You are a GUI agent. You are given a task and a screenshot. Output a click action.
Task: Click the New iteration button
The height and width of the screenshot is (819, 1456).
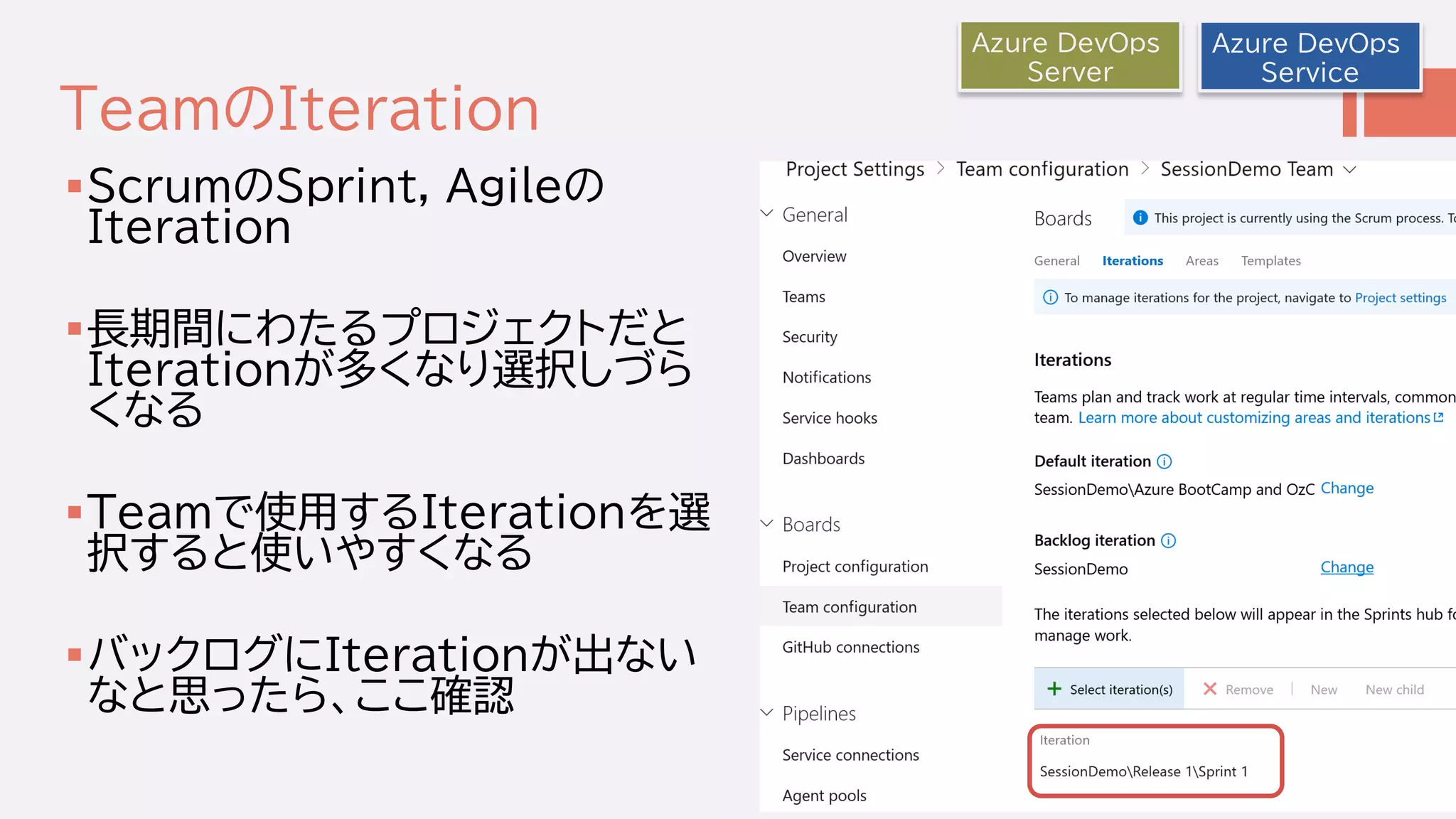[1324, 690]
